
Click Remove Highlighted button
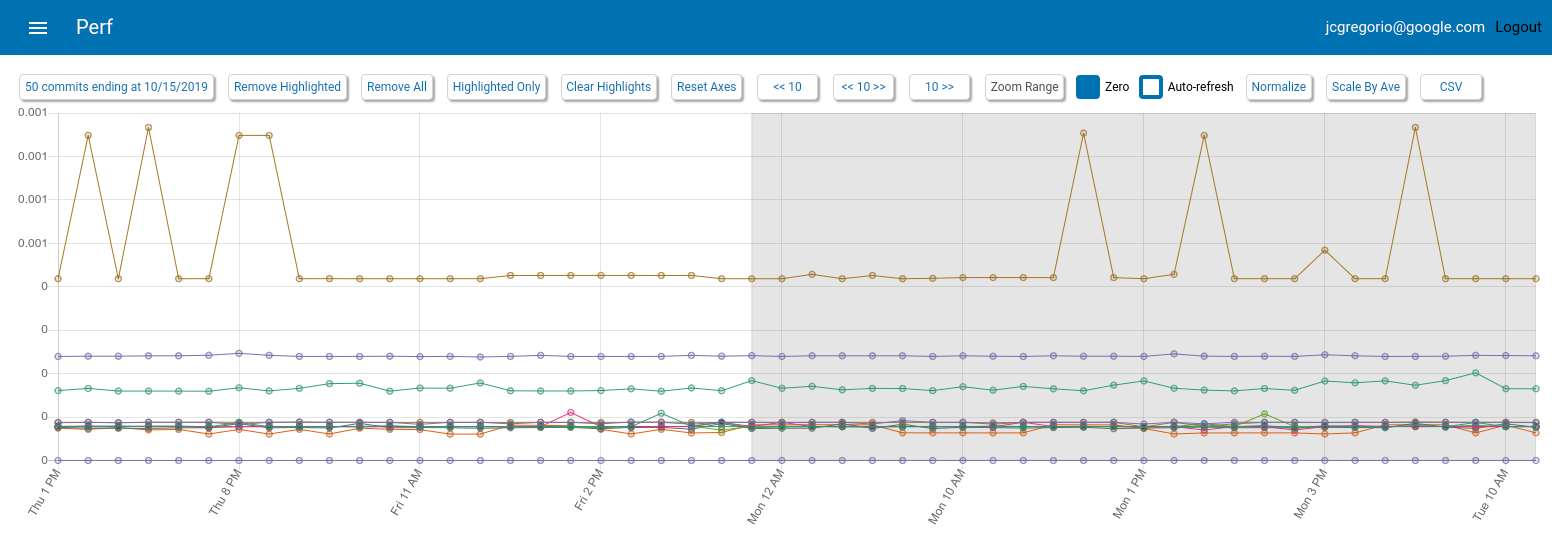287,87
